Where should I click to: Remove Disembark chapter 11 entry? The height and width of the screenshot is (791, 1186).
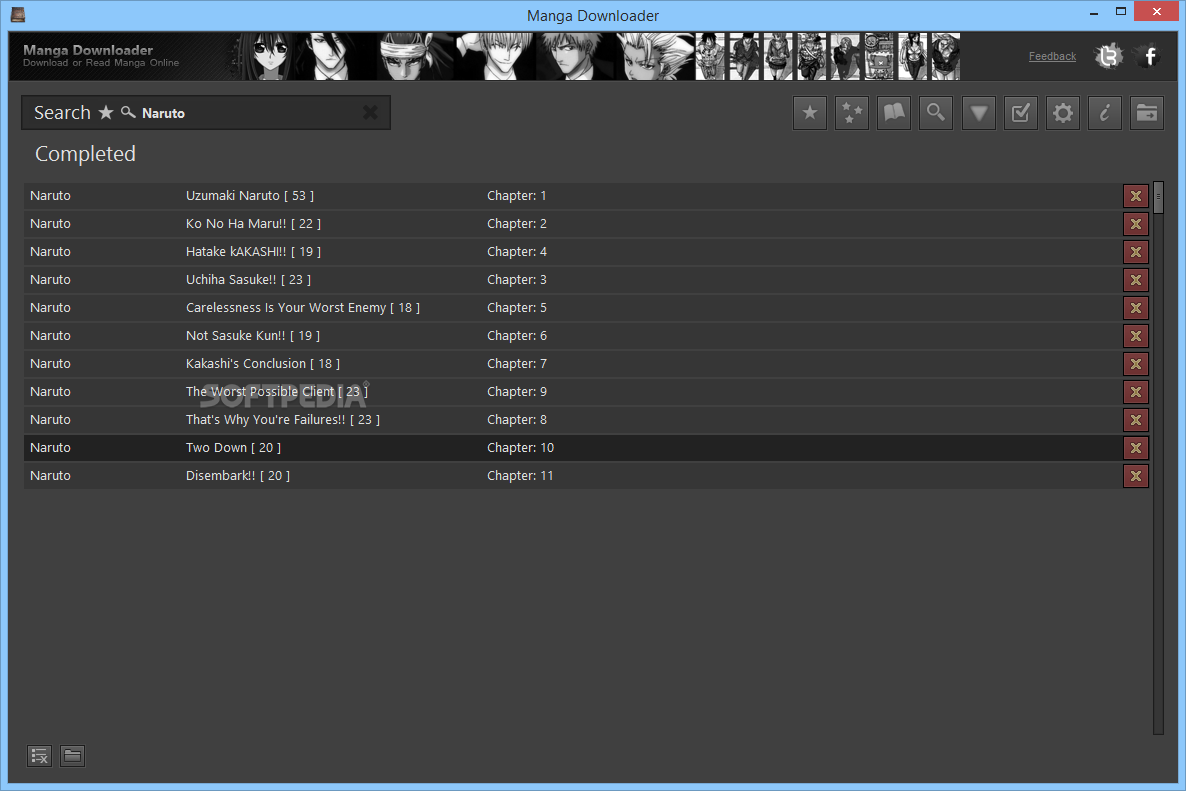click(1135, 476)
